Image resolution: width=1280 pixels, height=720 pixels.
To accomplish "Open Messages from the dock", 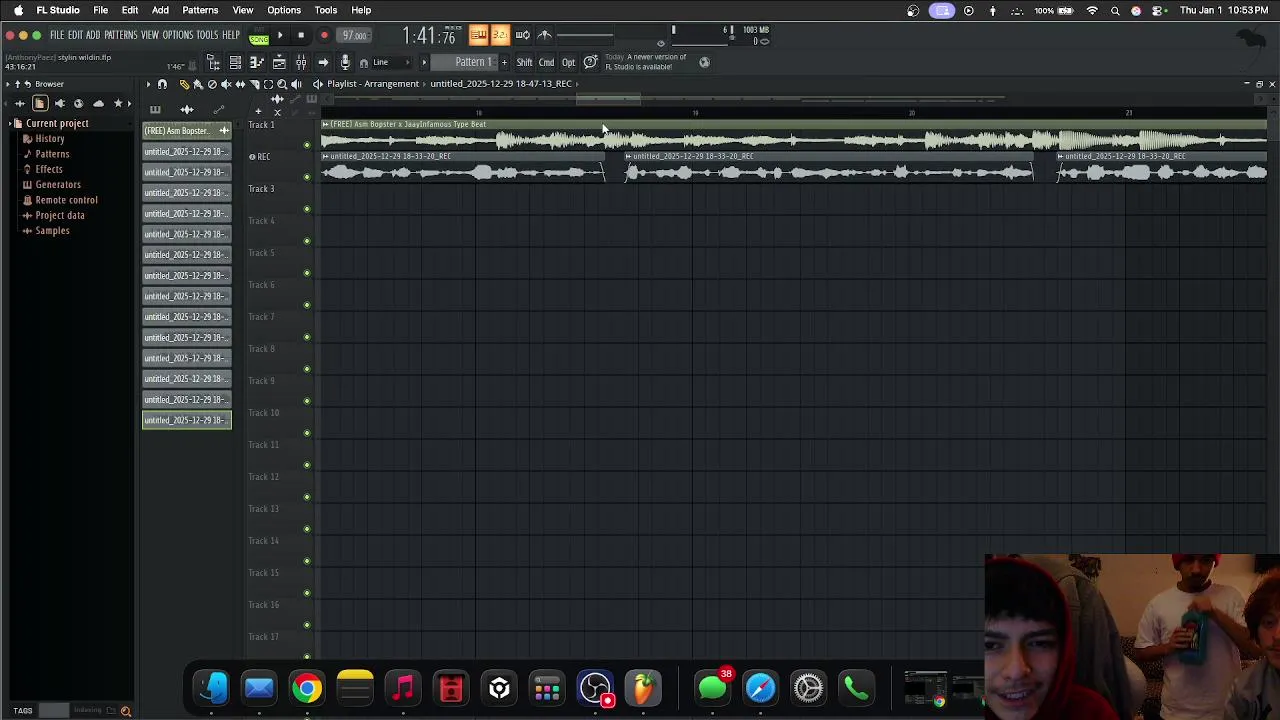I will point(712,688).
